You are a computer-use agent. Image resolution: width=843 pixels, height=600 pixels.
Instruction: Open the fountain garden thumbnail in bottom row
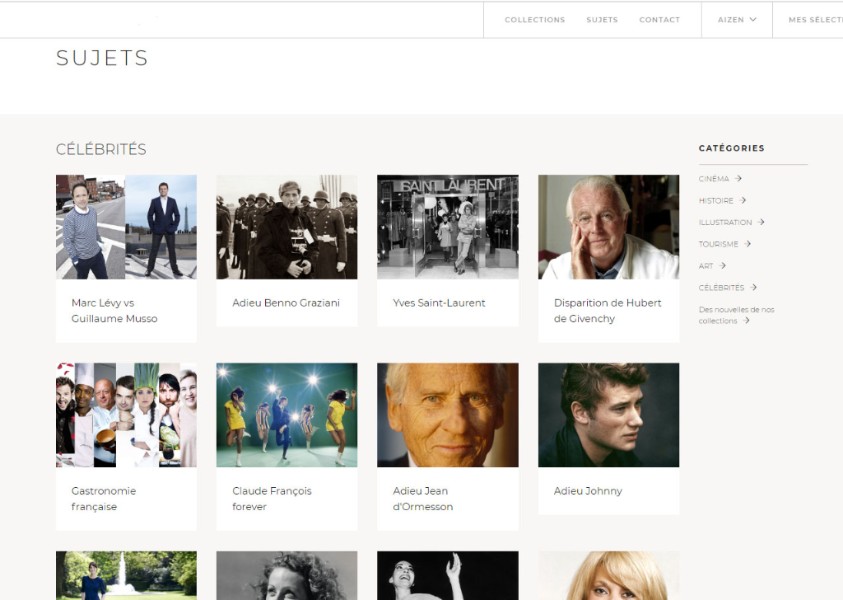126,575
